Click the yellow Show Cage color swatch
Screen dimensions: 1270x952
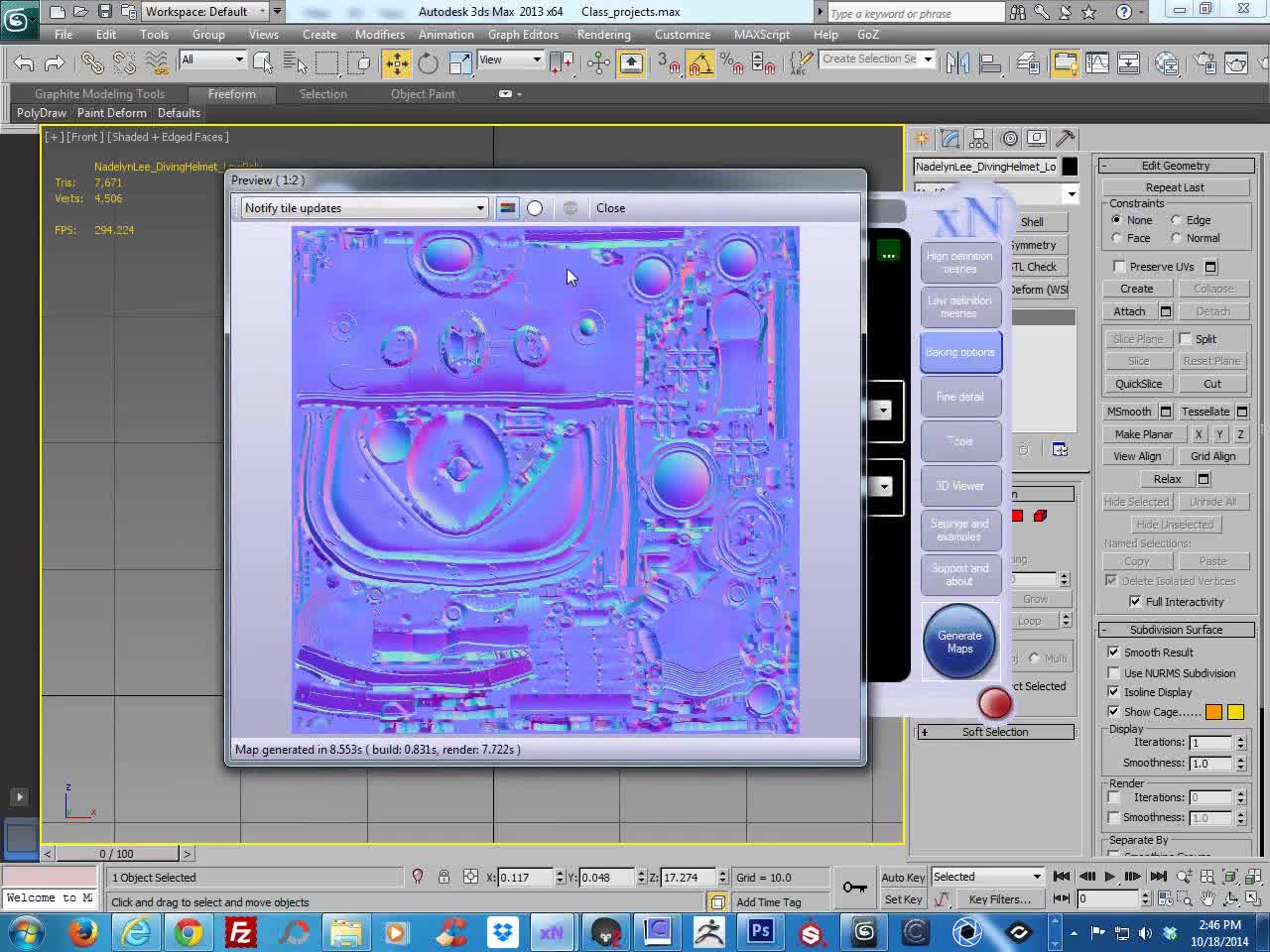pos(1235,712)
